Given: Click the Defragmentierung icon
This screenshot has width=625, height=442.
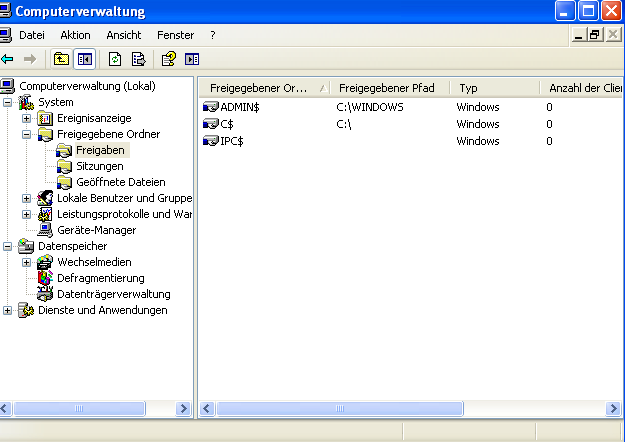Looking at the screenshot, I should (x=45, y=278).
